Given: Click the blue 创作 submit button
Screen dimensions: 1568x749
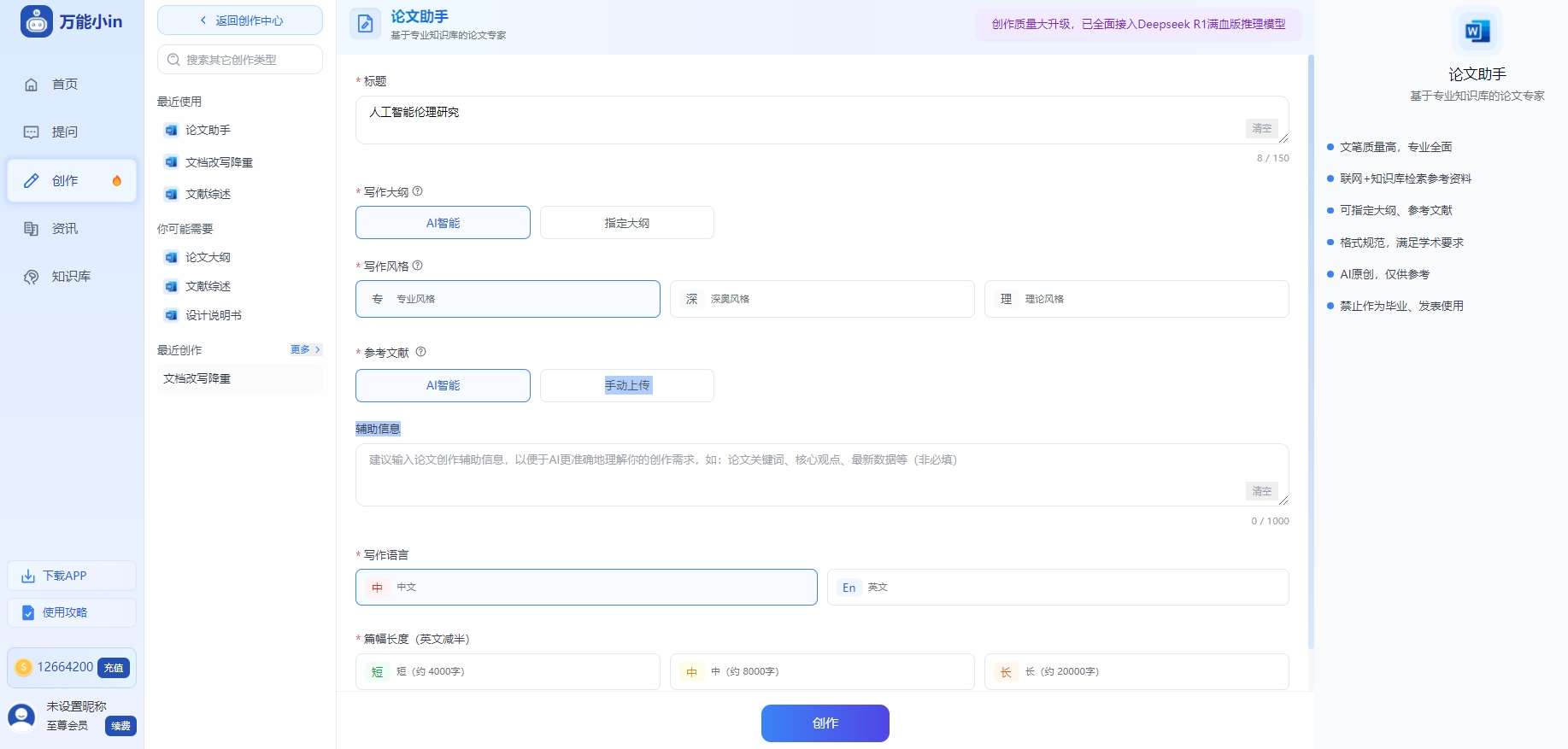Looking at the screenshot, I should 825,723.
